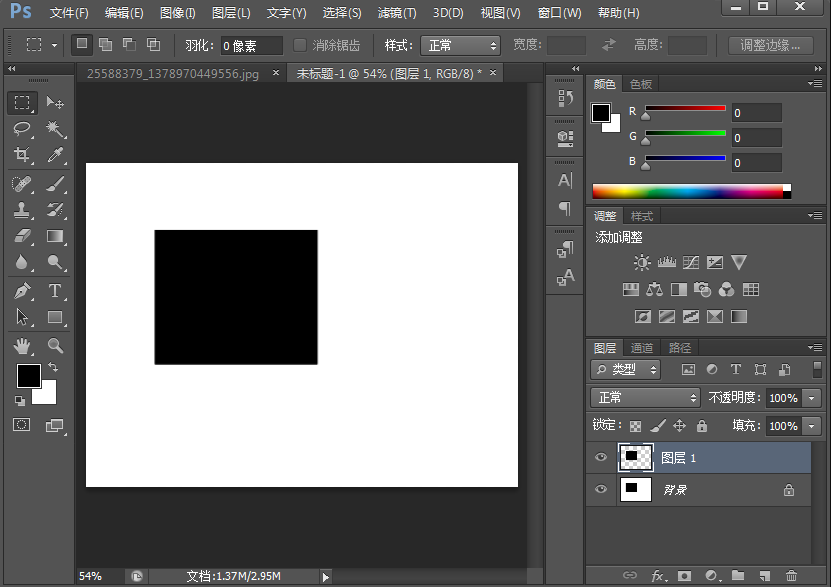Viewport: 831px width, 587px height.
Task: Select the Pen tool
Action: [x=22, y=291]
